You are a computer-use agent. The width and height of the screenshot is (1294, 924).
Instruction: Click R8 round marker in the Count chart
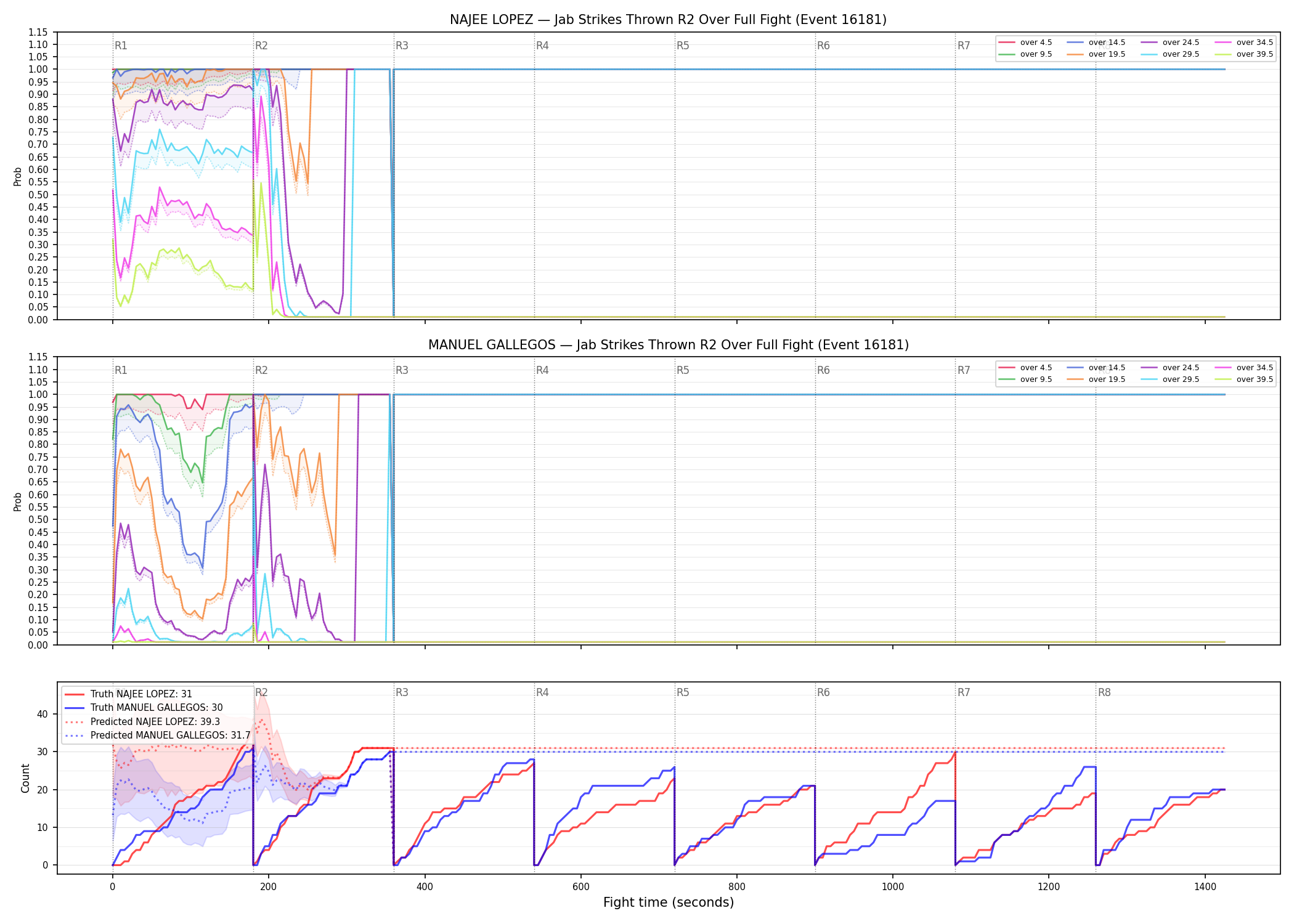pos(1104,692)
